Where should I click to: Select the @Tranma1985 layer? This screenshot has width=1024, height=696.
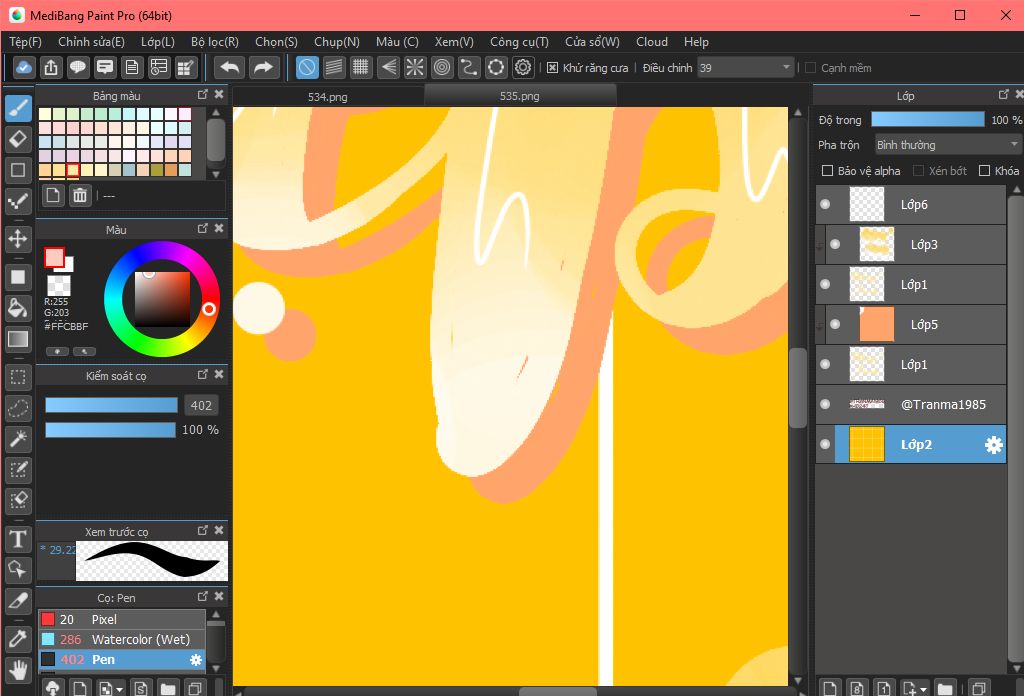pyautogui.click(x=911, y=404)
